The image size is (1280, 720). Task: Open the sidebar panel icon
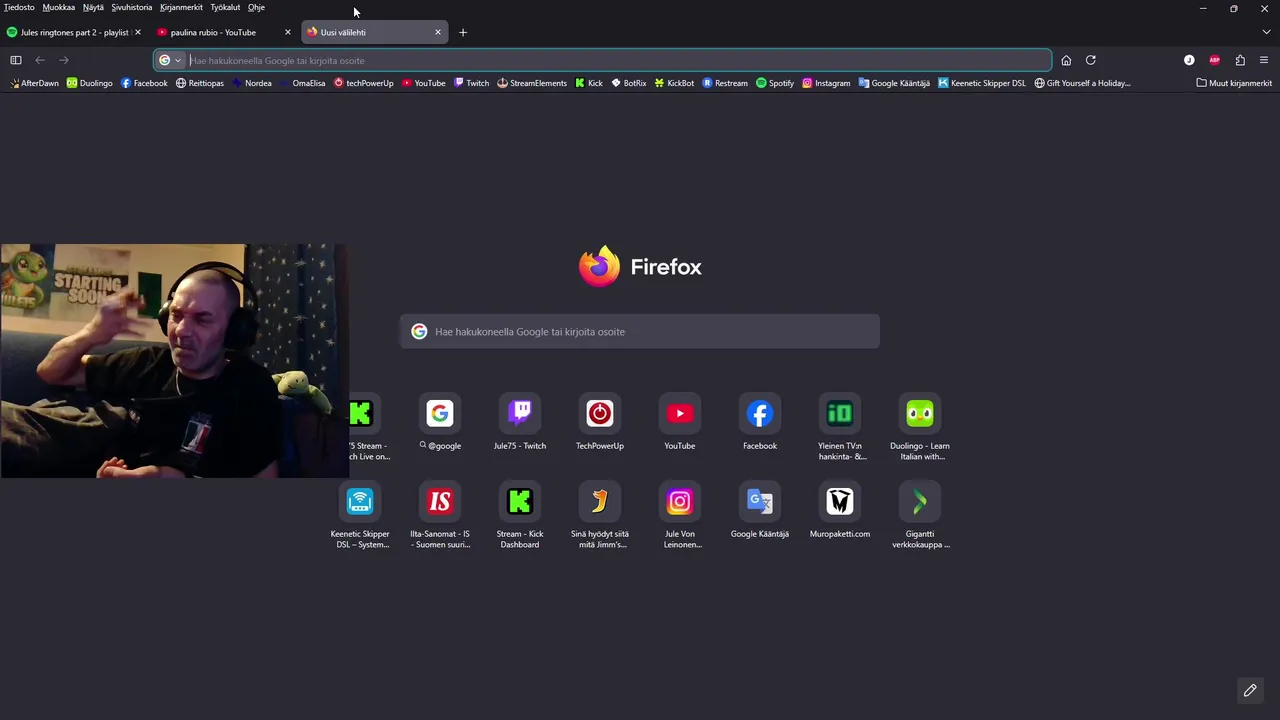[x=16, y=60]
